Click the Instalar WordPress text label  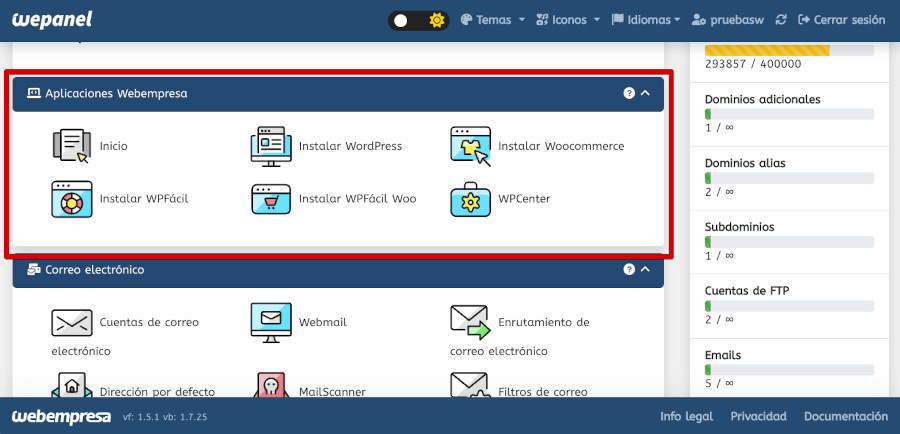350,146
